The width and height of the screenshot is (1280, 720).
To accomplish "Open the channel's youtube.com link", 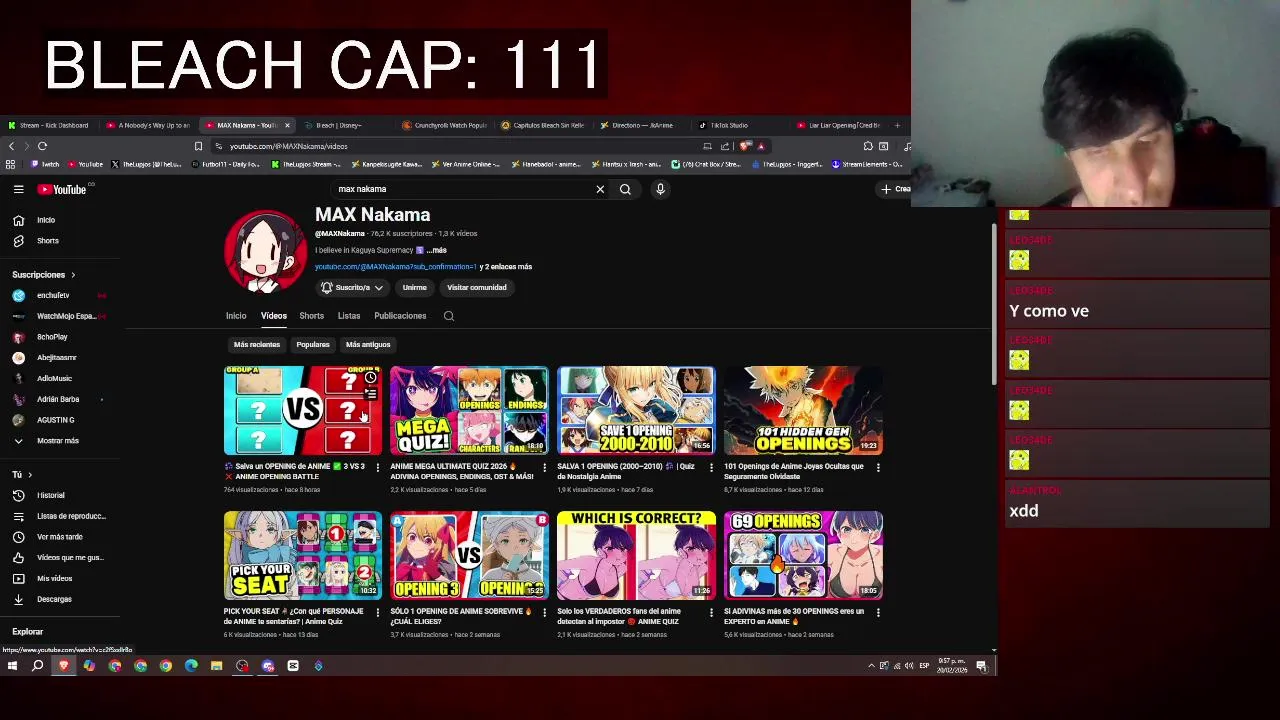I will (x=396, y=267).
